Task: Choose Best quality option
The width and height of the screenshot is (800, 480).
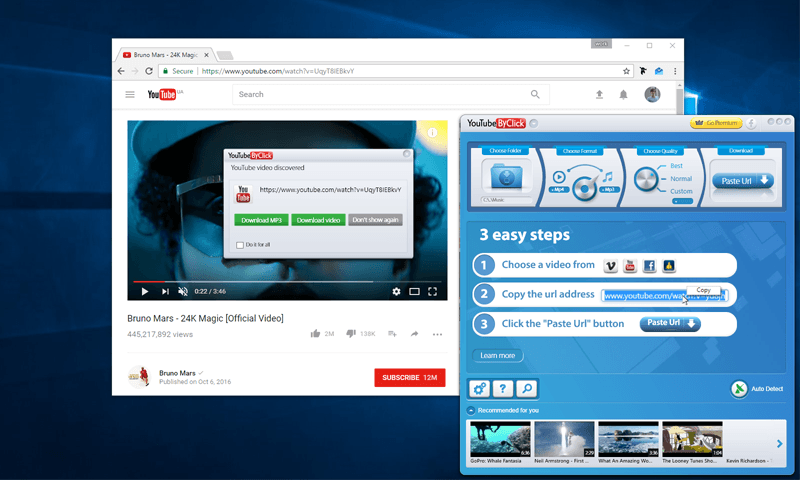Action: pyautogui.click(x=676, y=166)
